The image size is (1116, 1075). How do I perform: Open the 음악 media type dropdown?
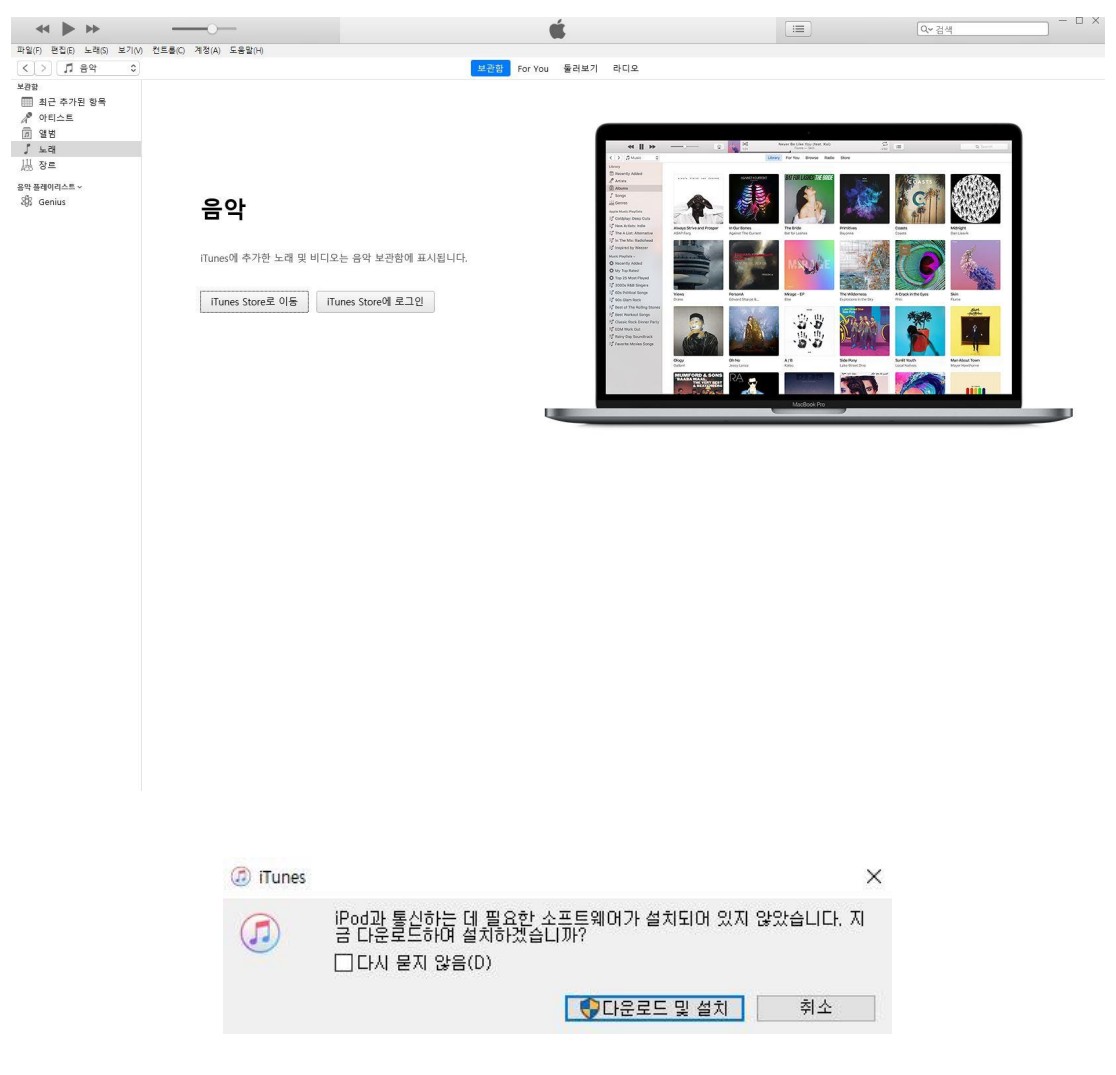pos(98,68)
